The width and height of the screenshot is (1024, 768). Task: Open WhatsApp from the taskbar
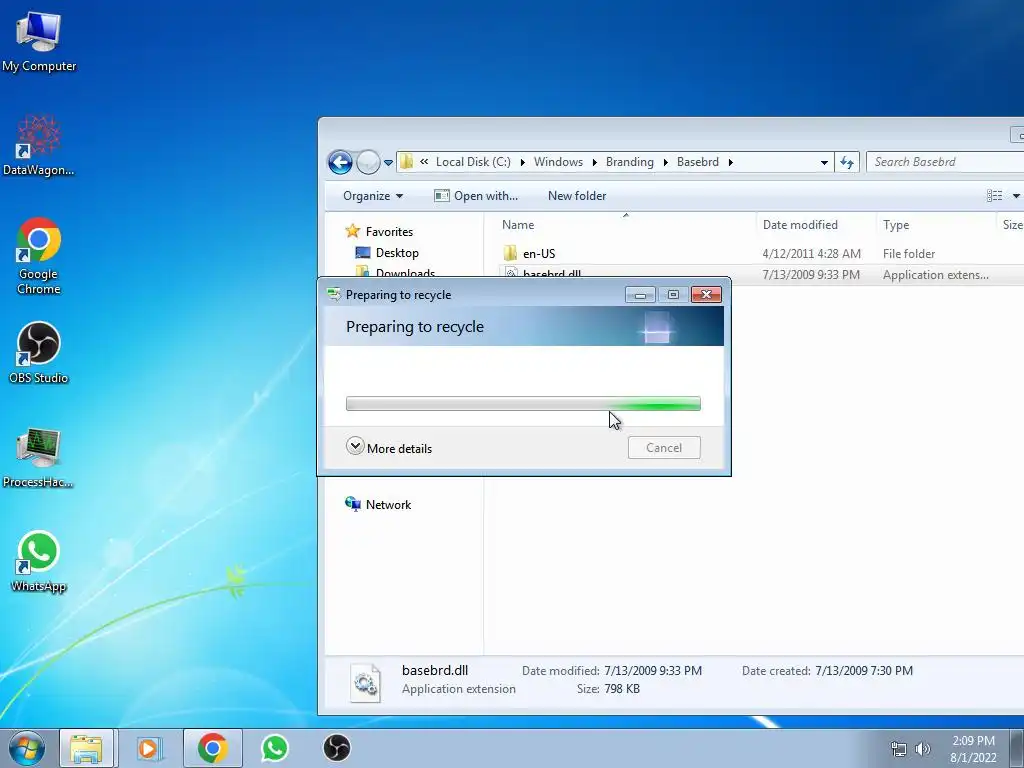(275, 748)
